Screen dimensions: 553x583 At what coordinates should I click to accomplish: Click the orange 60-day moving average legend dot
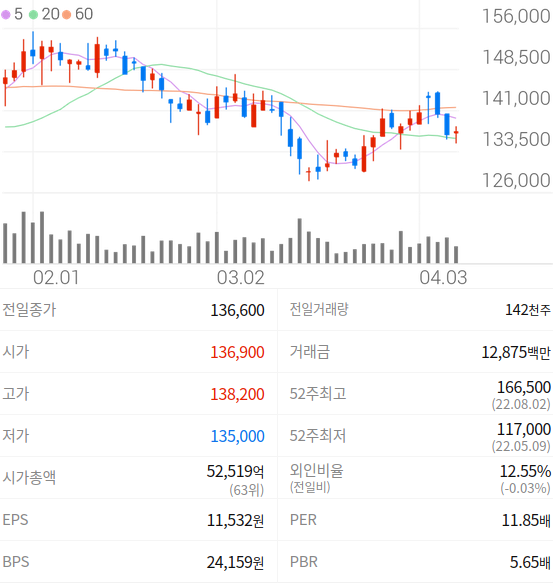67,15
